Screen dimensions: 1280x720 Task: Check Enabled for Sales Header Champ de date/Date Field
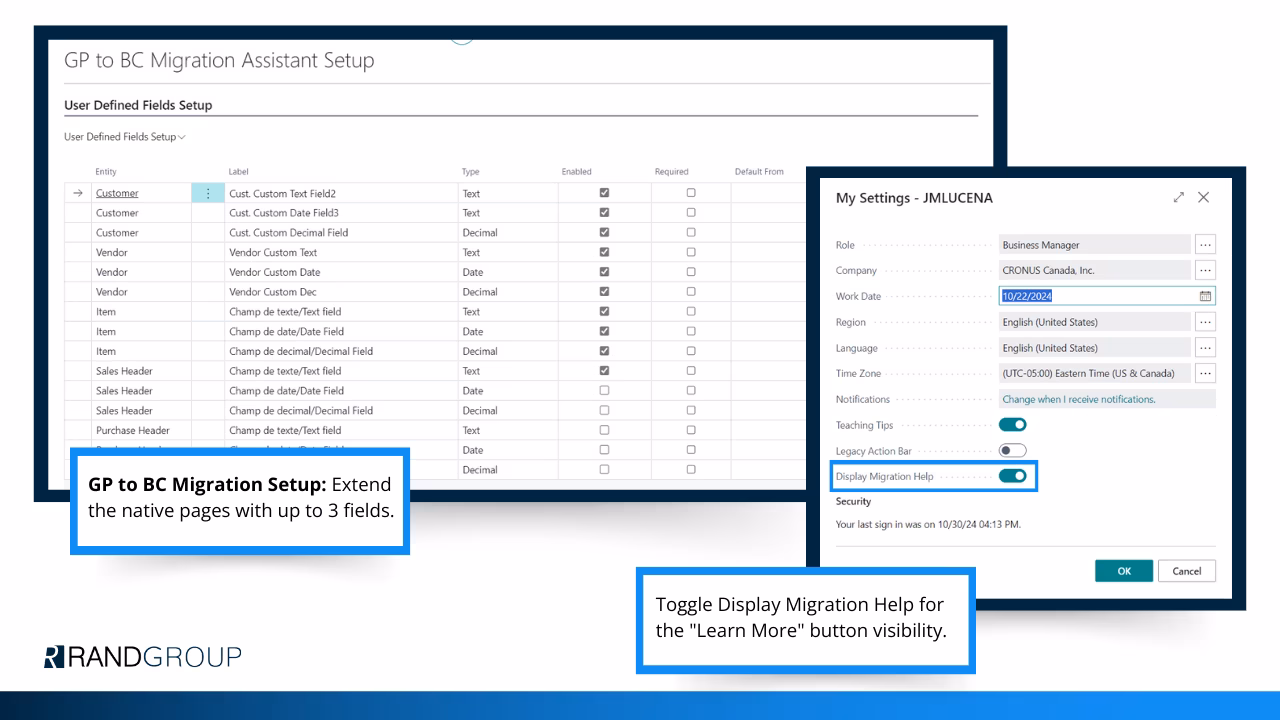tap(604, 391)
